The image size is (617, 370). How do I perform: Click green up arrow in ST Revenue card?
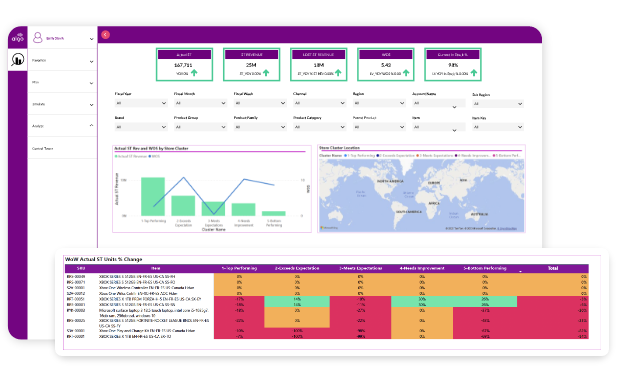pyautogui.click(x=266, y=73)
